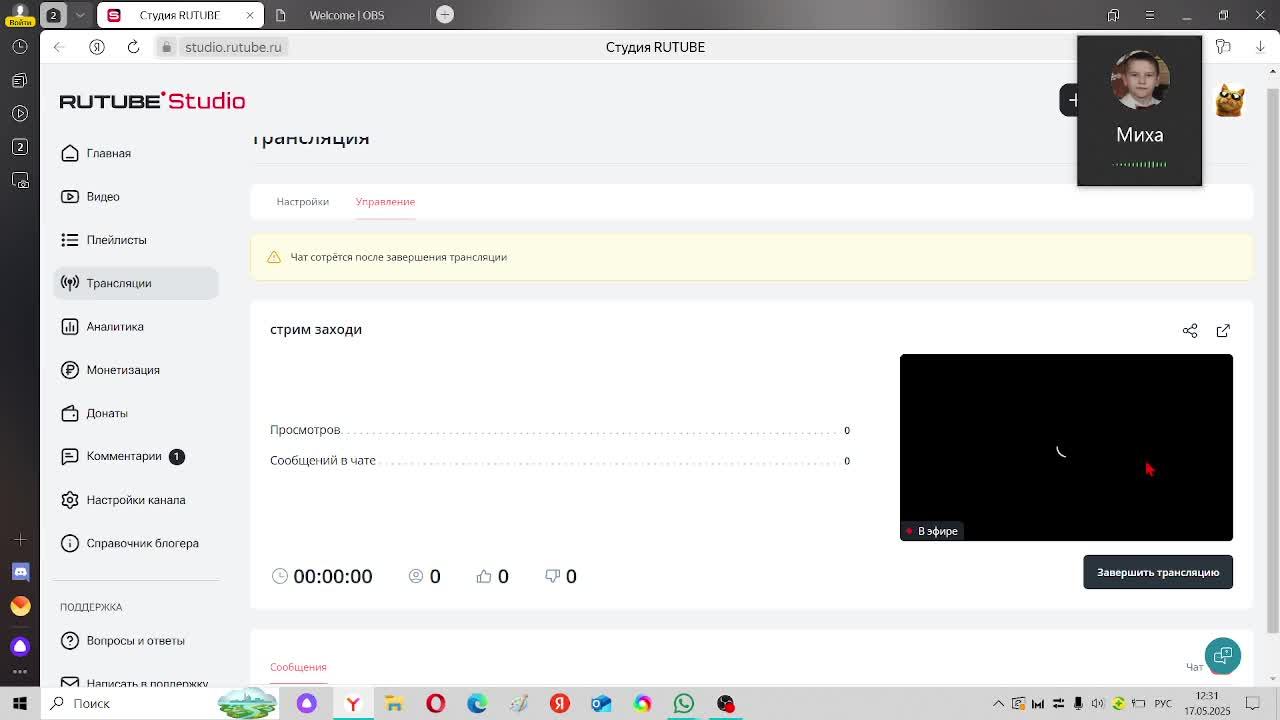Click the Yandex home button in toolbar
The image size is (1280, 720).
tap(97, 47)
